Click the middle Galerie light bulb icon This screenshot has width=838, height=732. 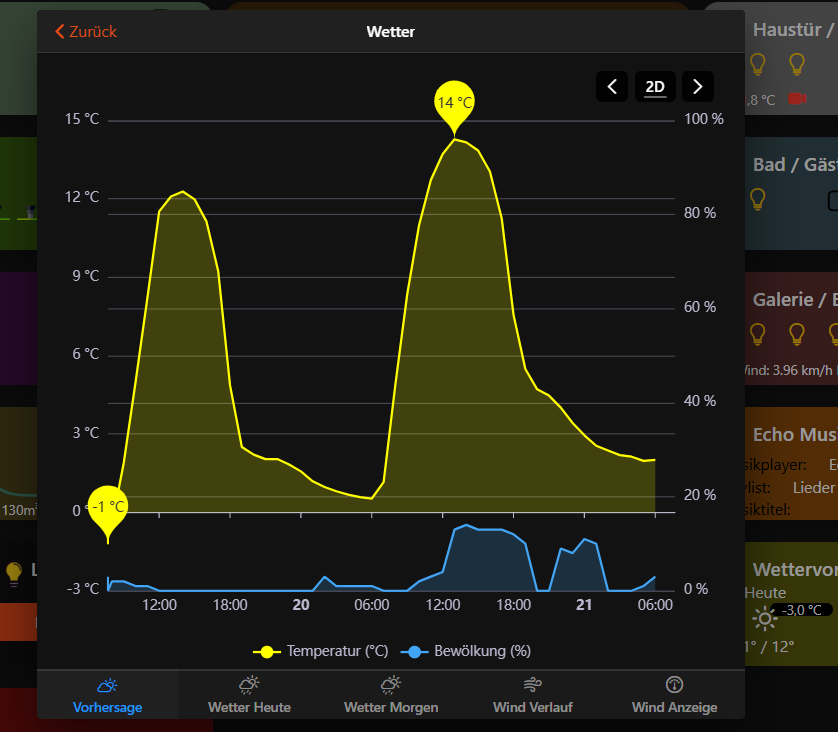[795, 334]
